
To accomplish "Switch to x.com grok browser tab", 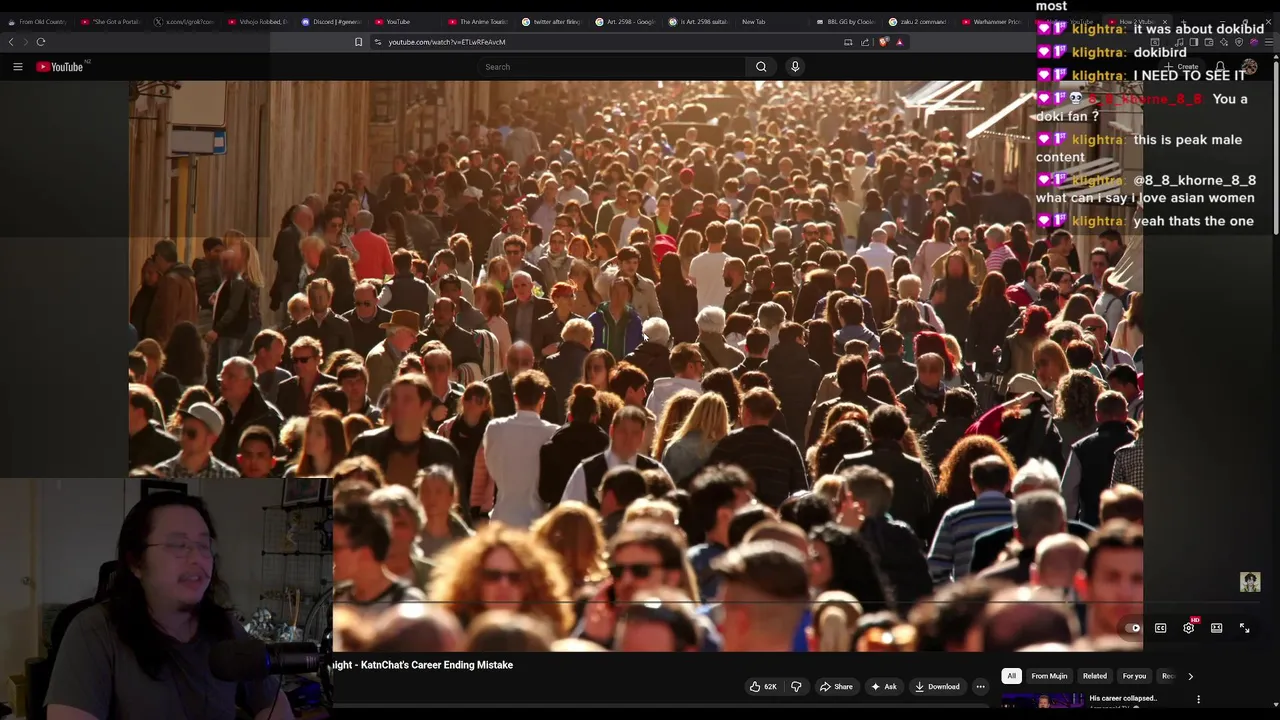I will [185, 21].
